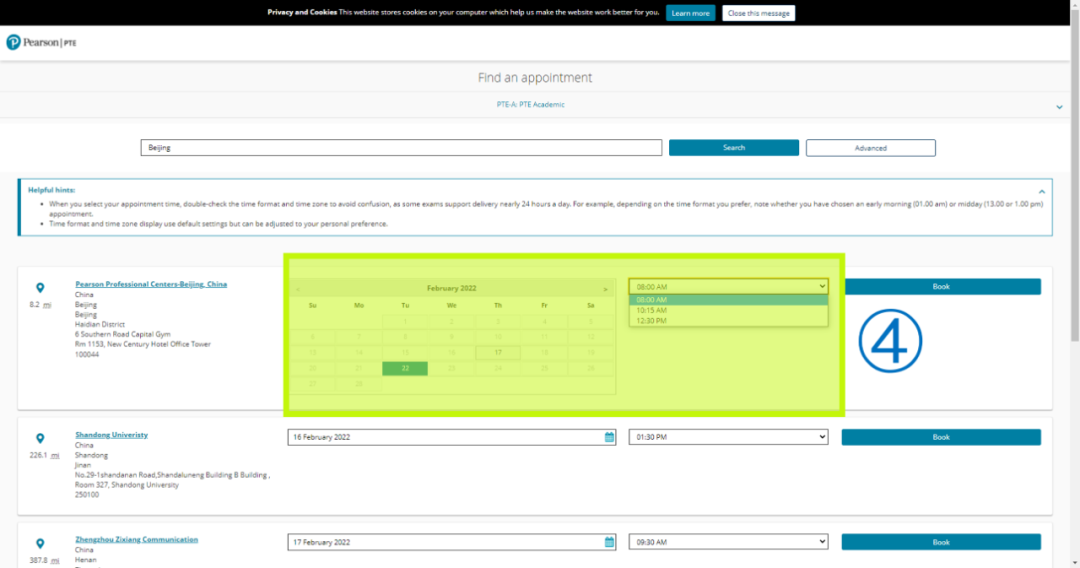
Task: Choose 10:15 AM from the time list
Action: [651, 310]
